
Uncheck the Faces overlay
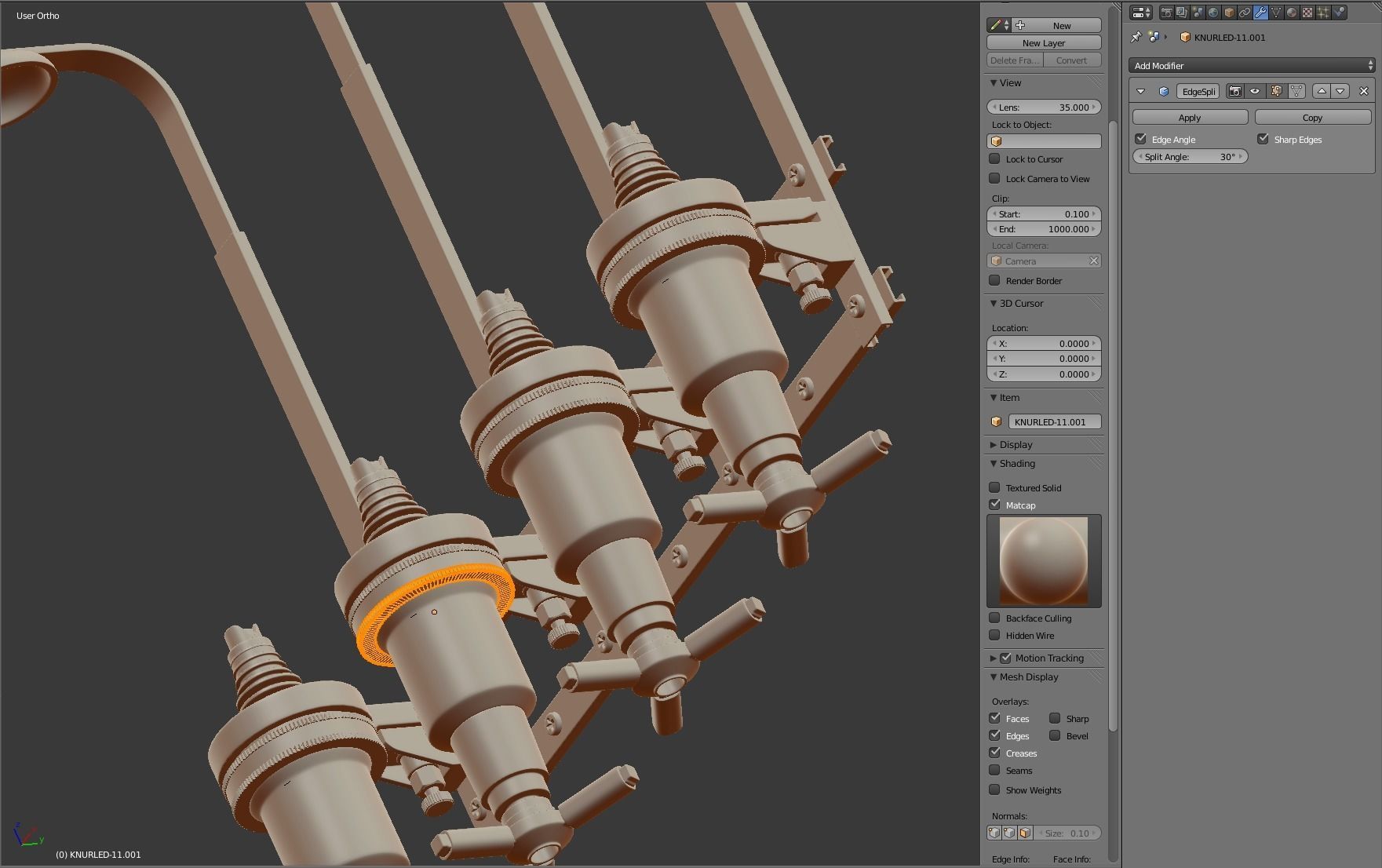(994, 718)
